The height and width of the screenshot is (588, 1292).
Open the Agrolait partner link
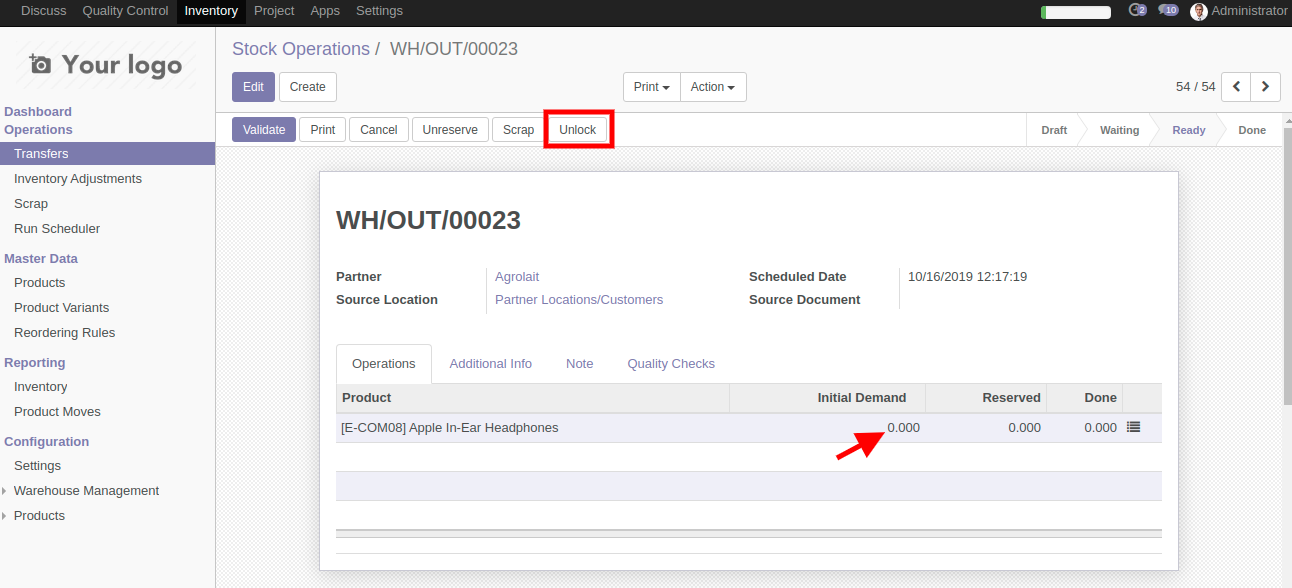click(517, 277)
